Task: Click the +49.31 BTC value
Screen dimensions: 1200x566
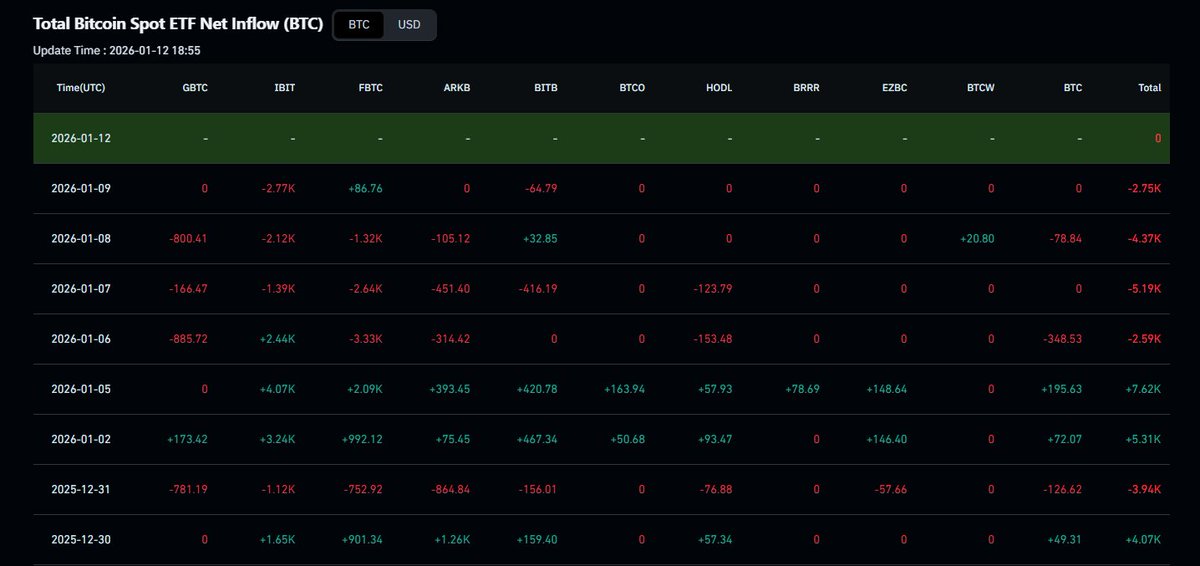Action: click(x=1063, y=540)
